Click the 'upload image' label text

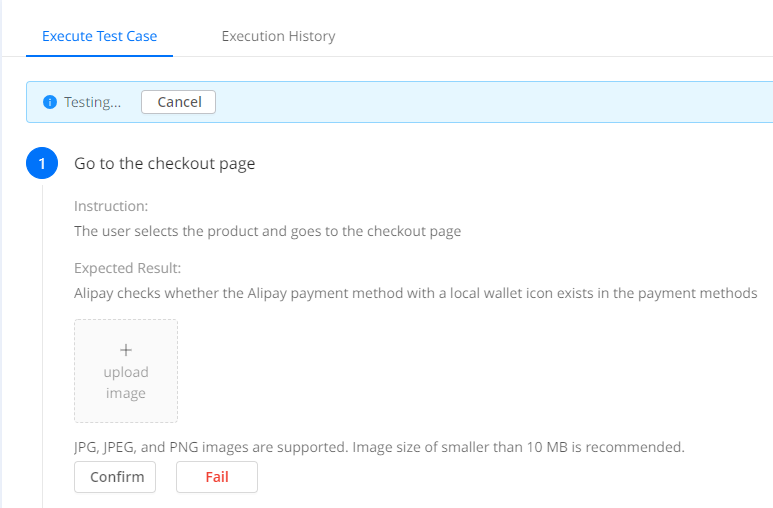(x=126, y=383)
